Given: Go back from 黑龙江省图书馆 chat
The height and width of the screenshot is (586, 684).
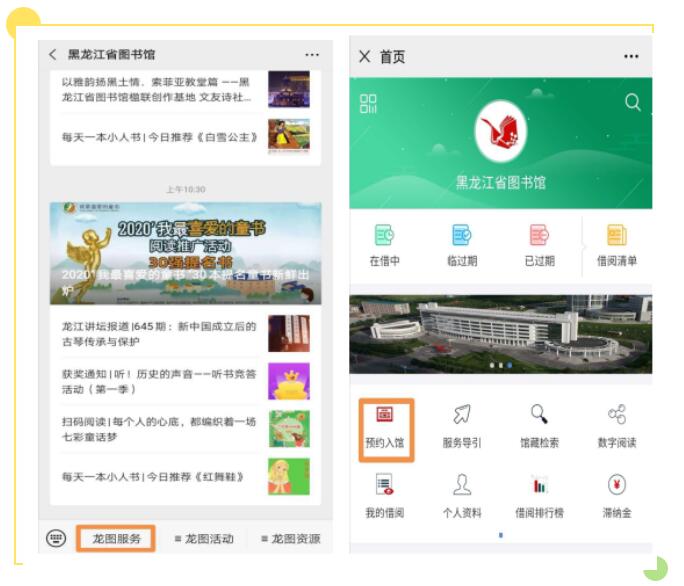Looking at the screenshot, I should (x=53, y=55).
